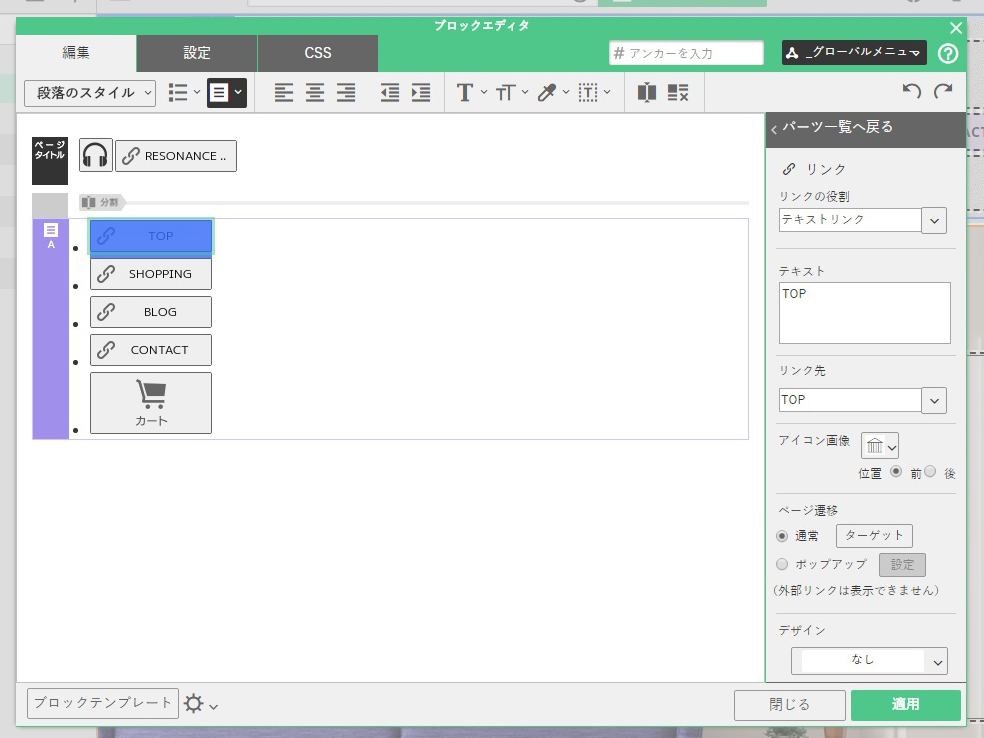Click the 分割 divider marker

point(102,202)
